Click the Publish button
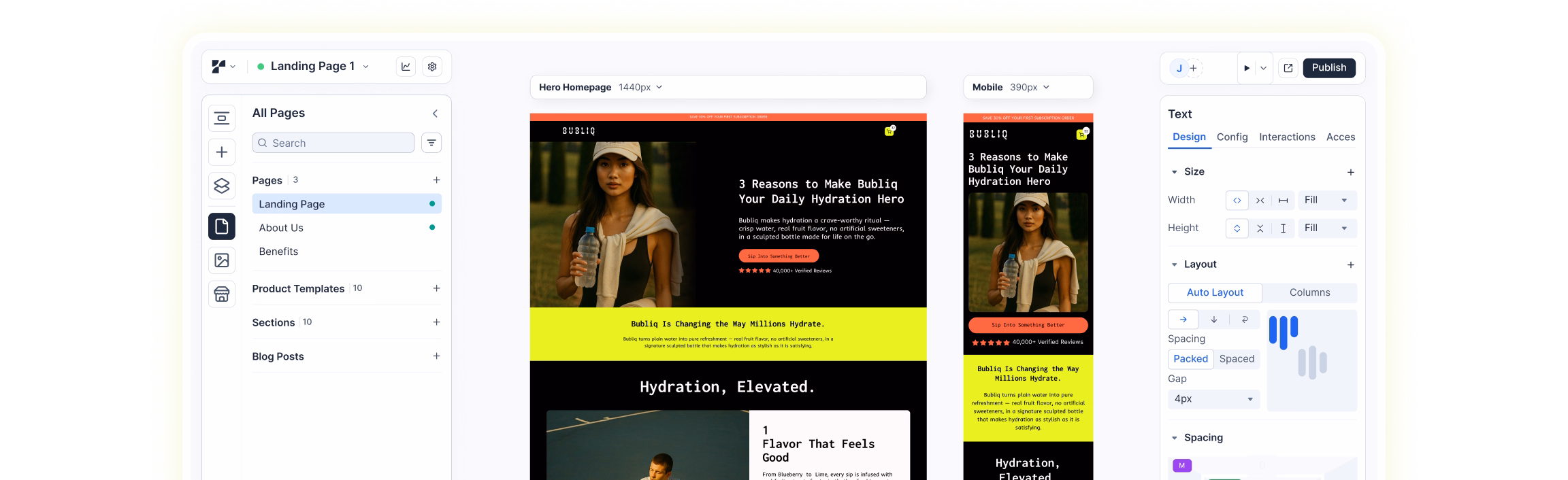The width and height of the screenshot is (1568, 480). pyautogui.click(x=1328, y=68)
